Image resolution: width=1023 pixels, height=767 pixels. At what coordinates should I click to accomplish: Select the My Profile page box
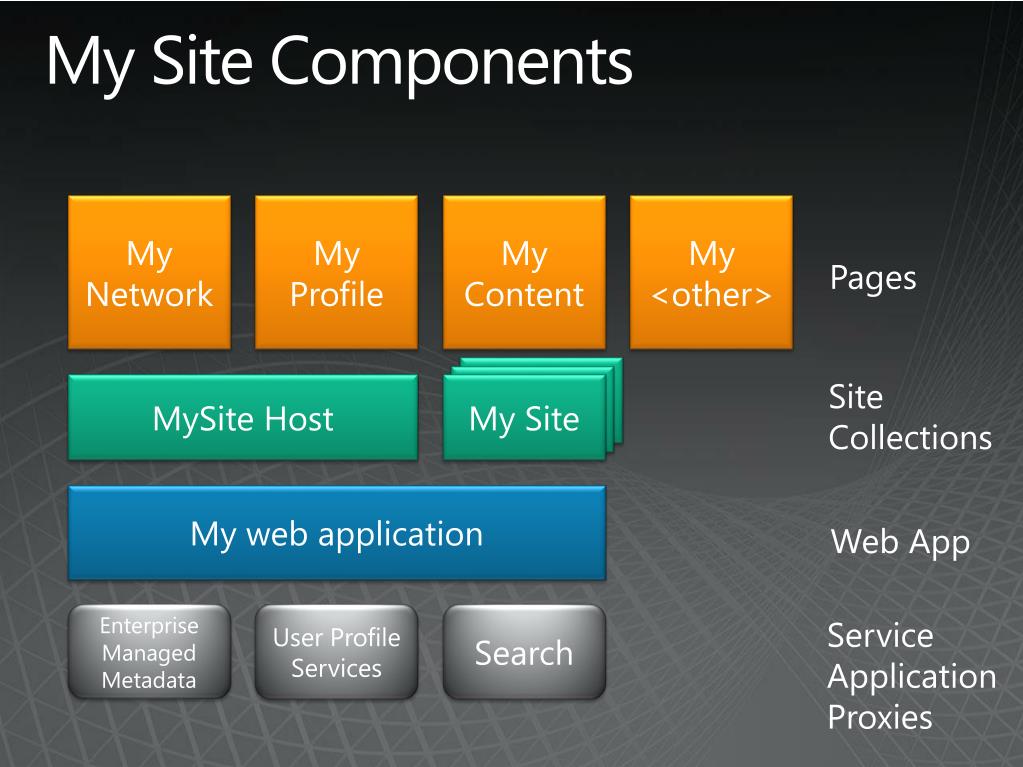click(x=337, y=273)
